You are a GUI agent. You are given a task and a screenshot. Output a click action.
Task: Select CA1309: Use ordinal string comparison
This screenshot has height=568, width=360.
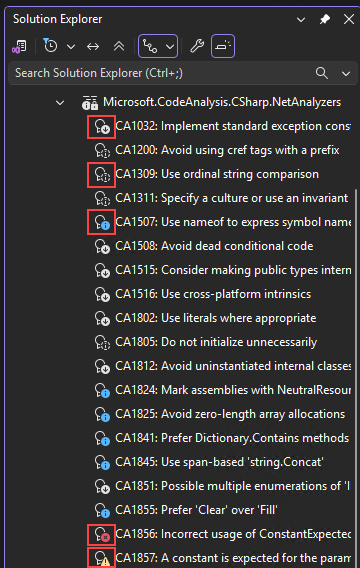(x=217, y=174)
